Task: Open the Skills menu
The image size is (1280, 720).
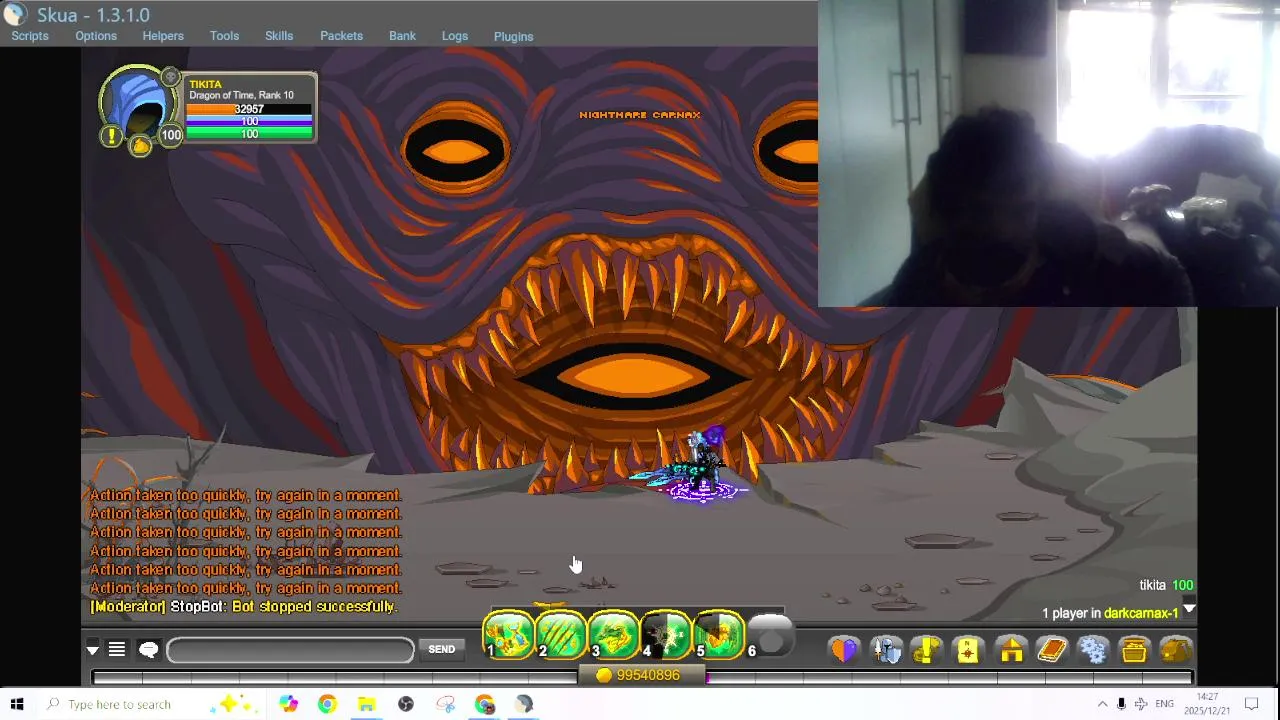Action: click(279, 36)
